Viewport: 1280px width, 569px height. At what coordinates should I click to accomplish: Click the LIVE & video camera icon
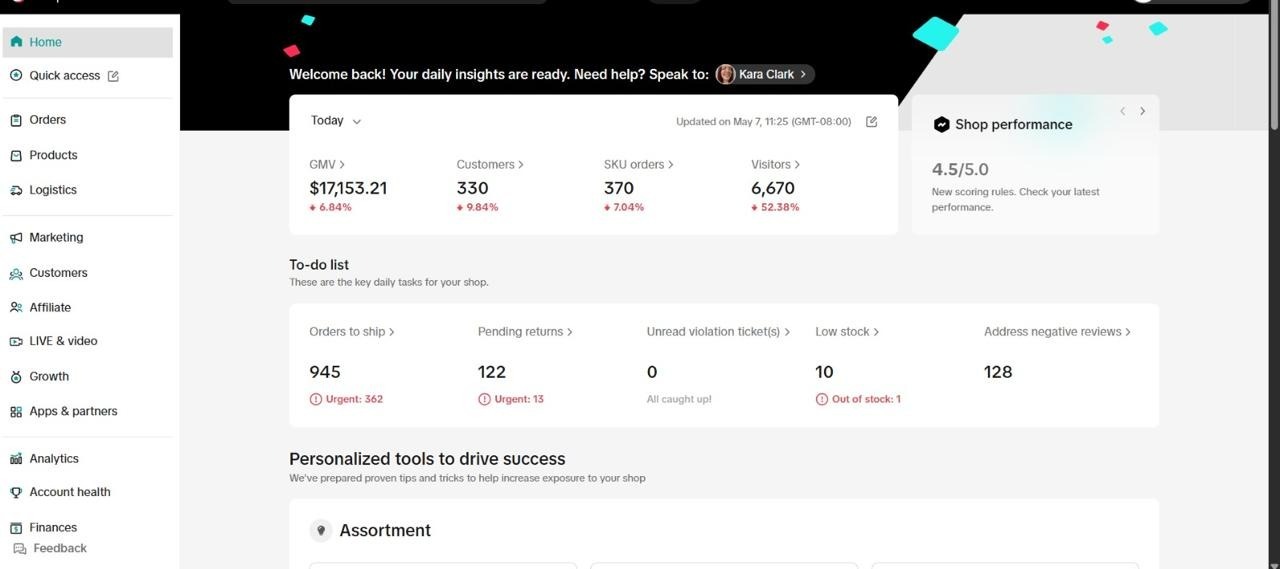pyautogui.click(x=16, y=341)
